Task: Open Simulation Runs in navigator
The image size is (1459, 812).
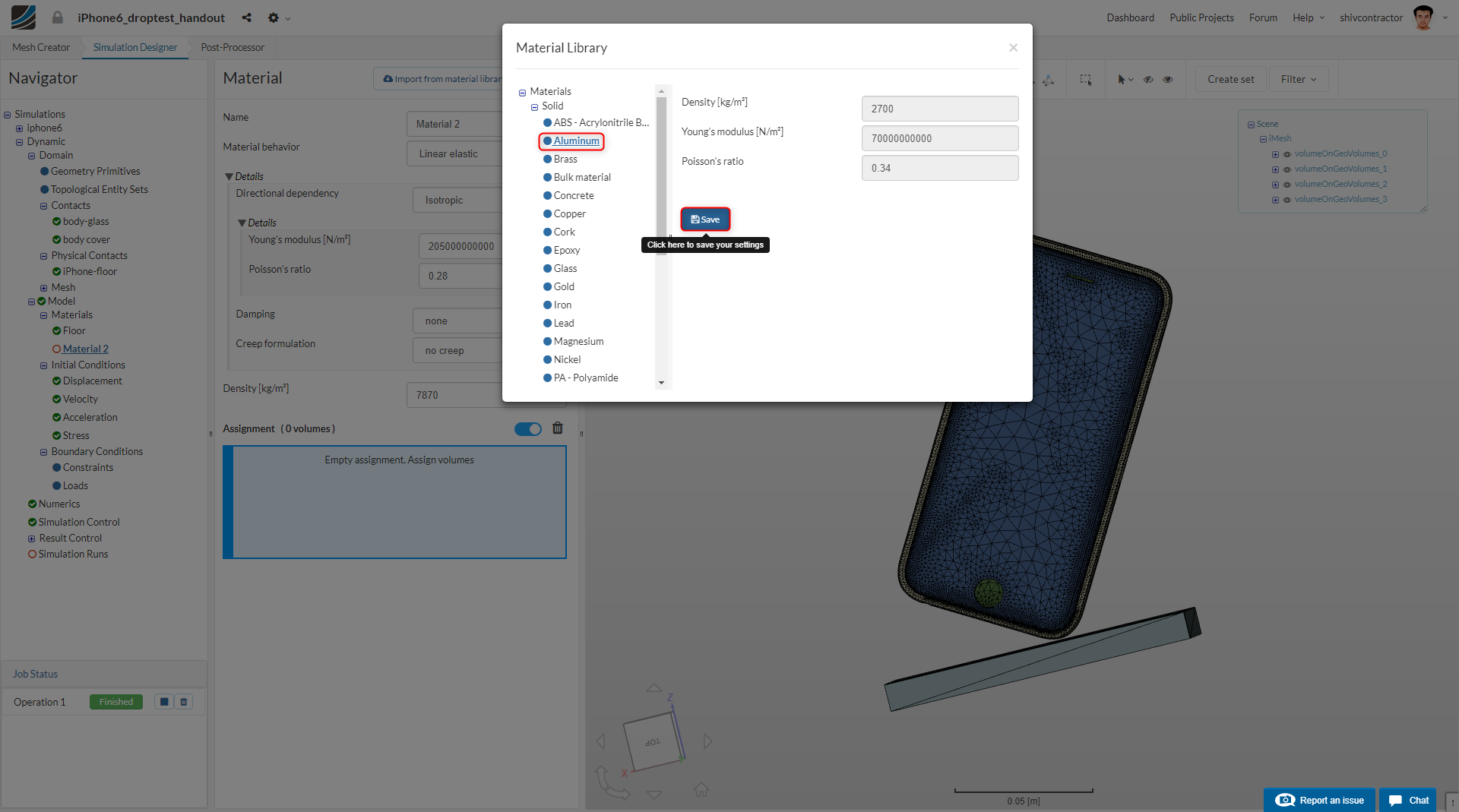Action: pyautogui.click(x=73, y=554)
